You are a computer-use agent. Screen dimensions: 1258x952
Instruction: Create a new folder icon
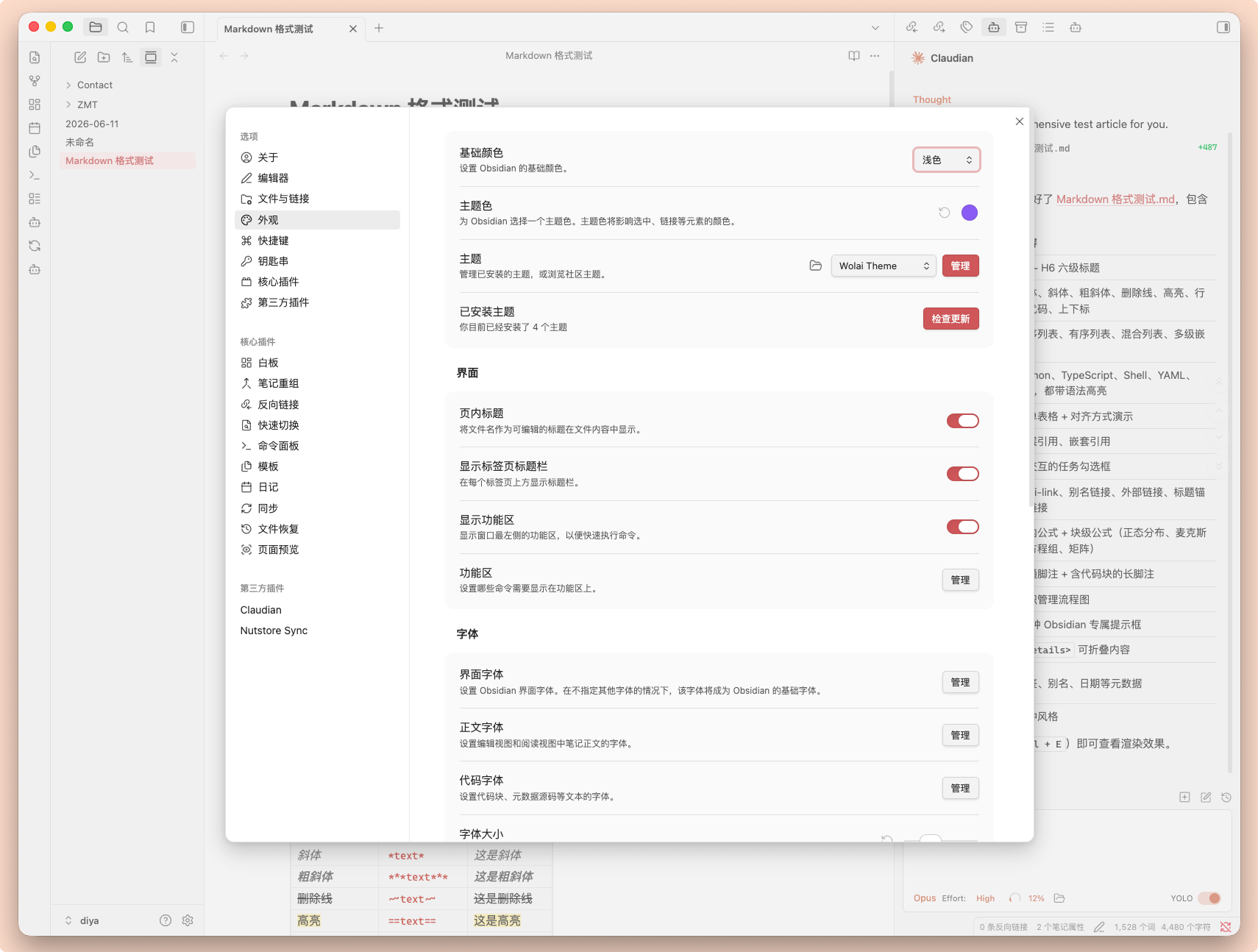[104, 57]
